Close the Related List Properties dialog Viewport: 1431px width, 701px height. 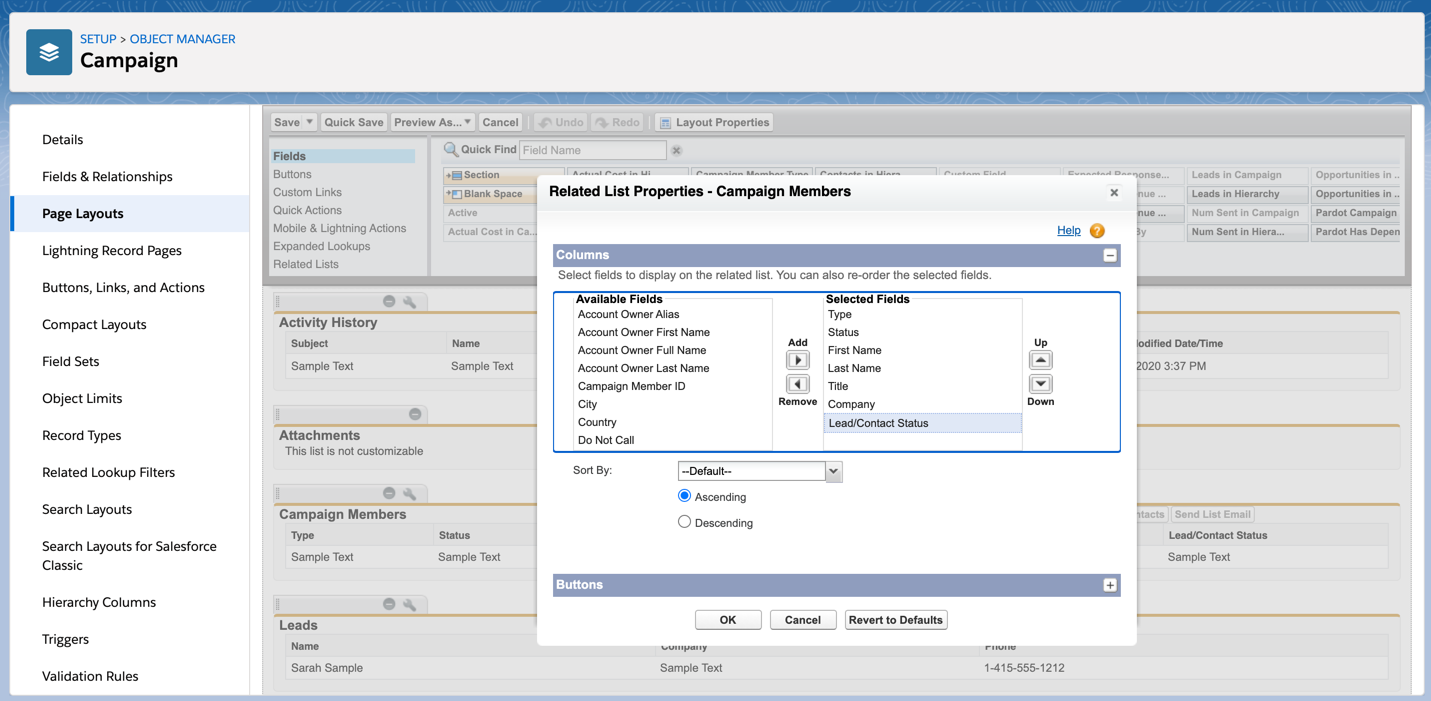click(1114, 192)
